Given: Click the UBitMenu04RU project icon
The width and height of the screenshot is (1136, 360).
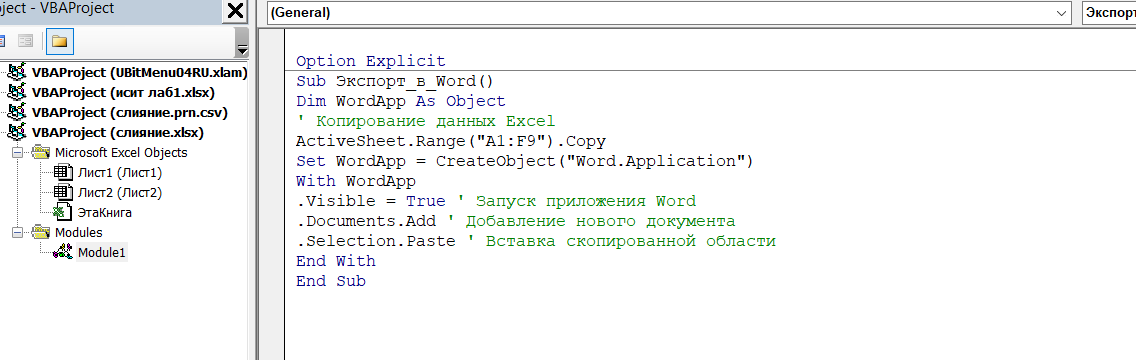Looking at the screenshot, I should pyautogui.click(x=16, y=73).
